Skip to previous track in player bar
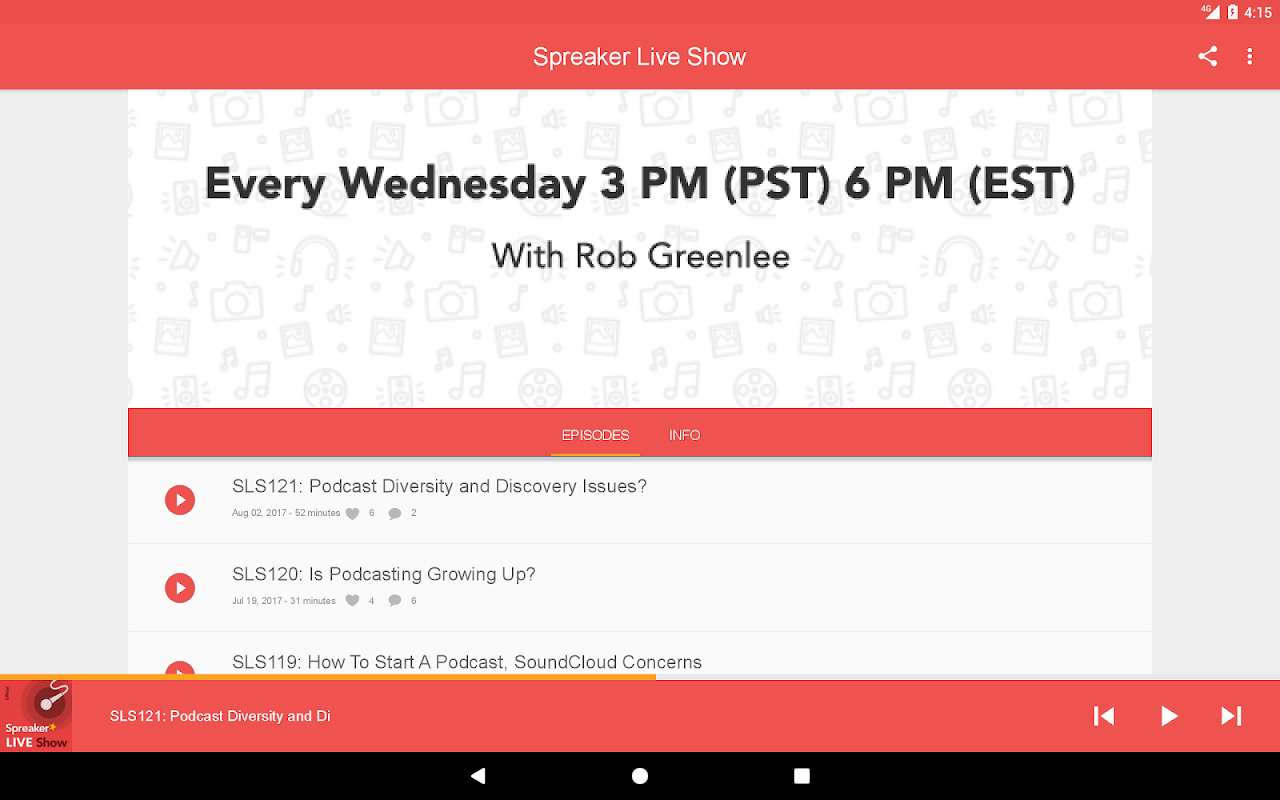 click(x=1104, y=716)
